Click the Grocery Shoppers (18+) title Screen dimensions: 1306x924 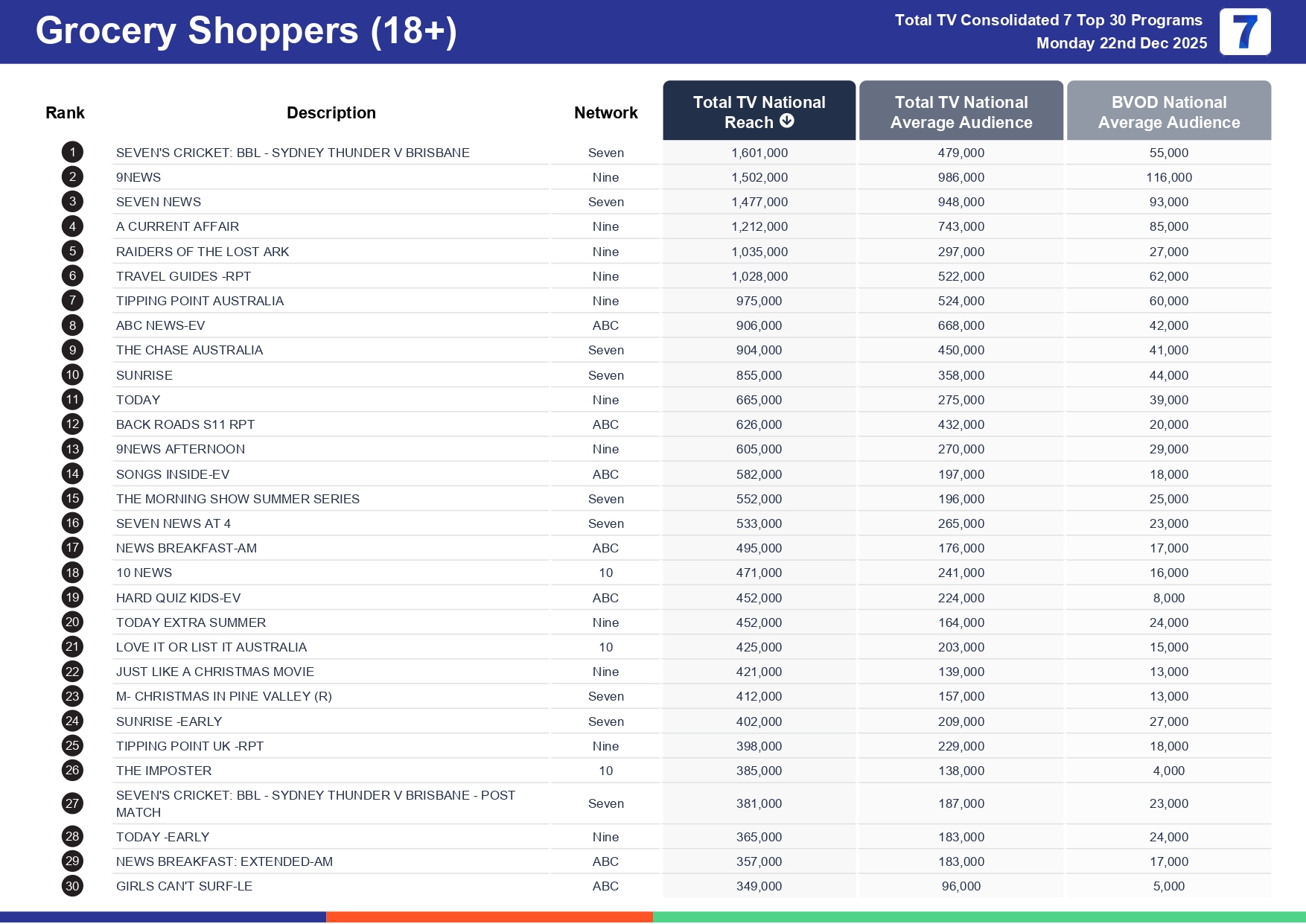246,31
